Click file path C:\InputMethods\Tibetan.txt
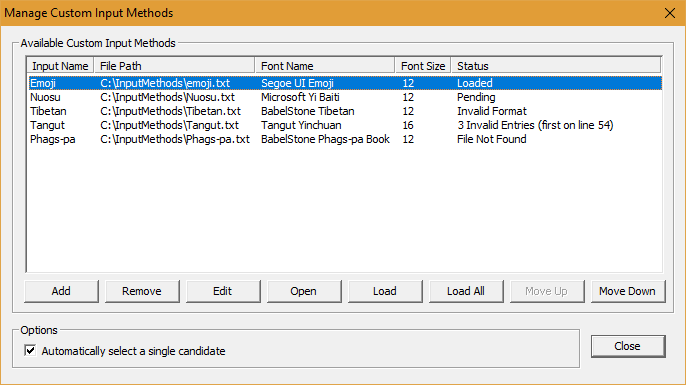686x385 pixels. 171,111
